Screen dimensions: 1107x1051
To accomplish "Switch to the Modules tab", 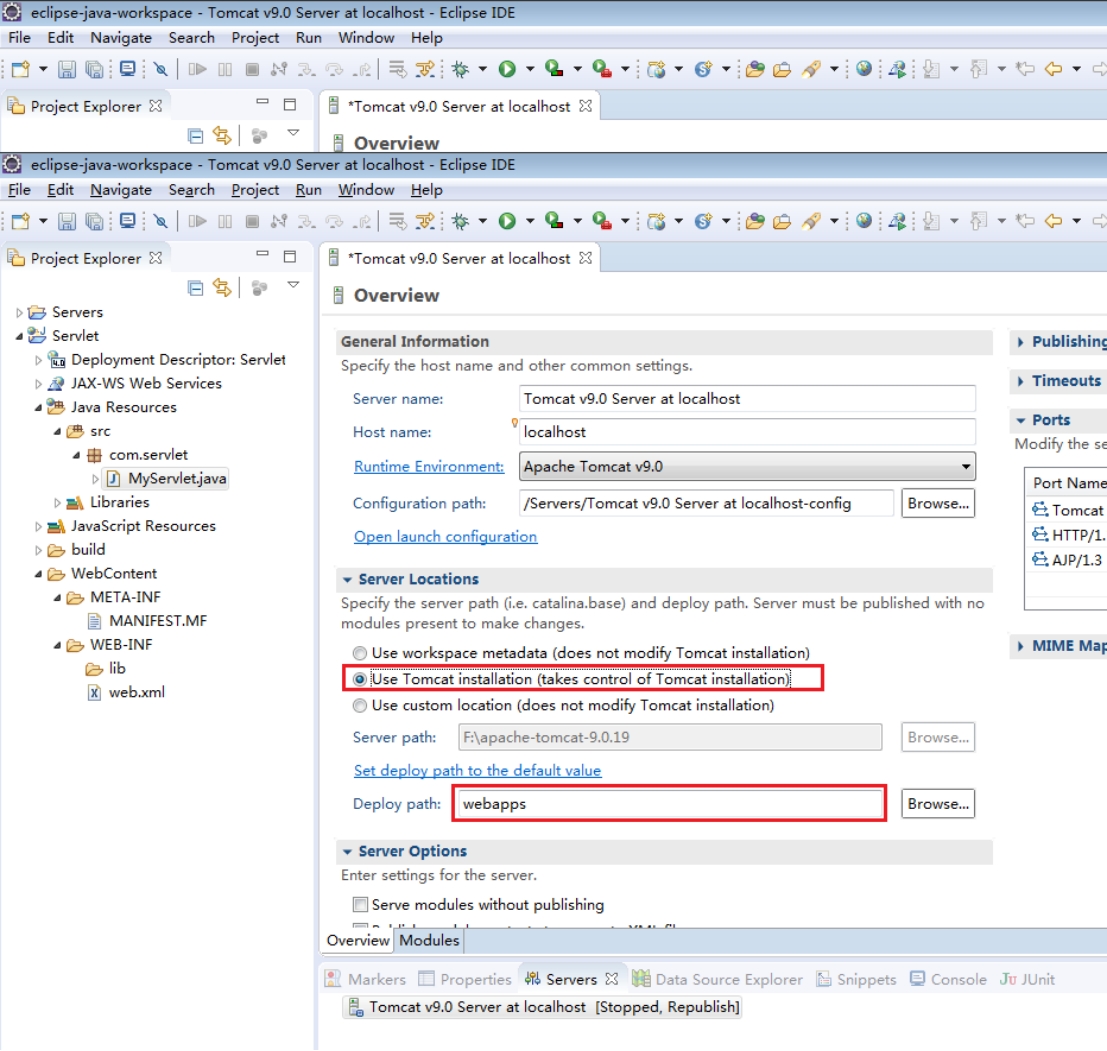I will [x=429, y=940].
